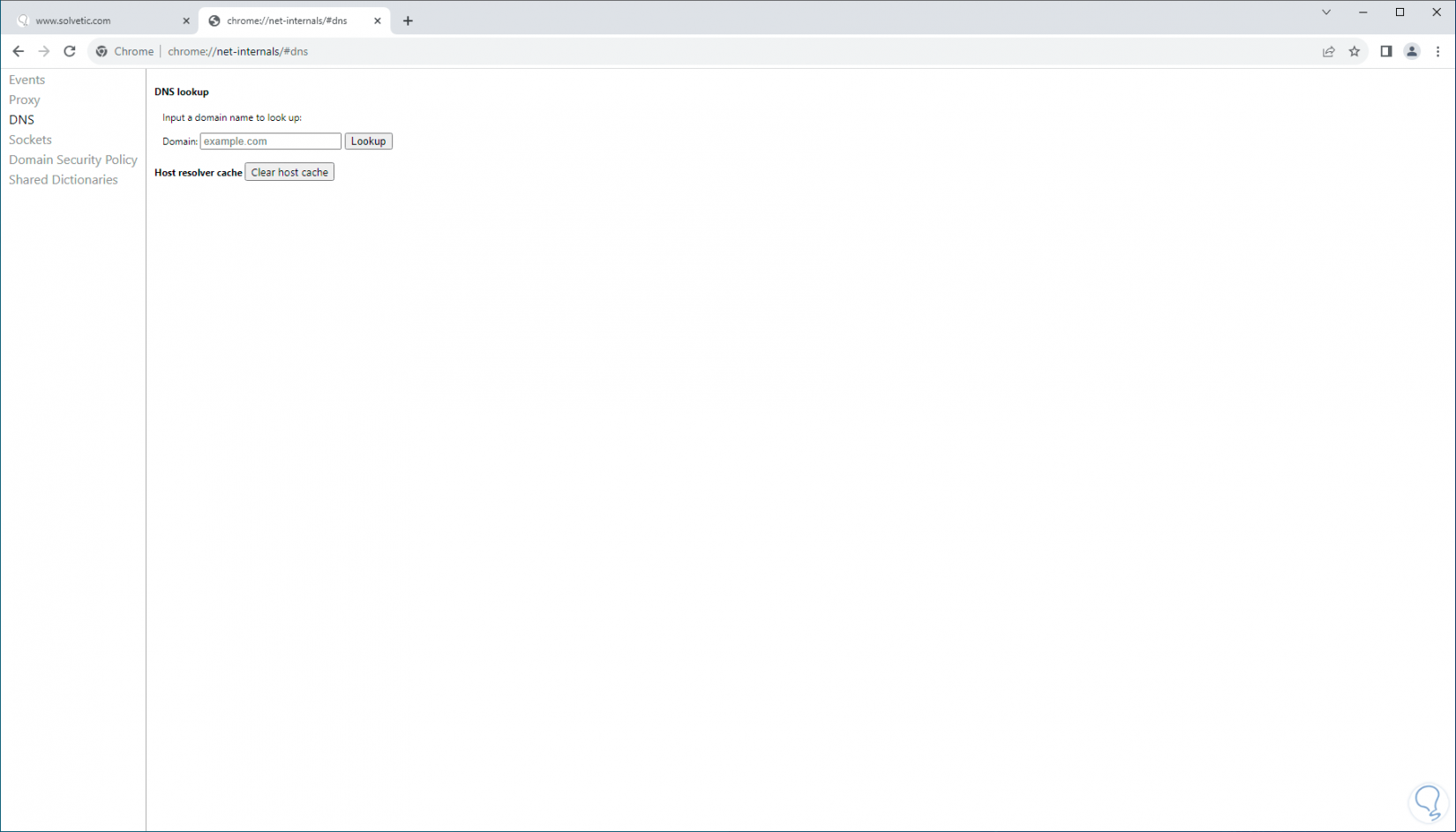Close the www.solvetic.com tab

coord(186,20)
